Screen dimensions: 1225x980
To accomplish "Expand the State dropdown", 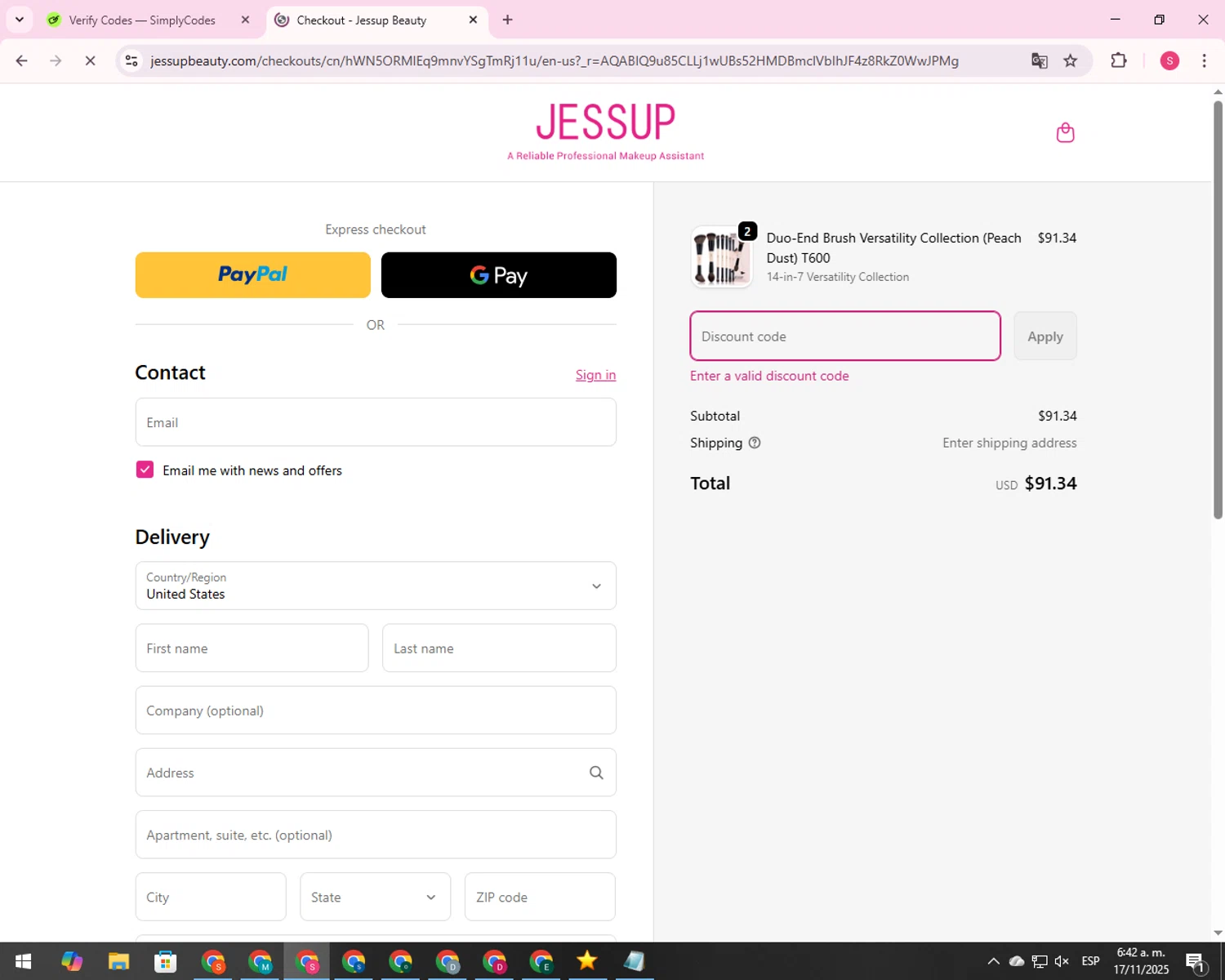I will (375, 897).
